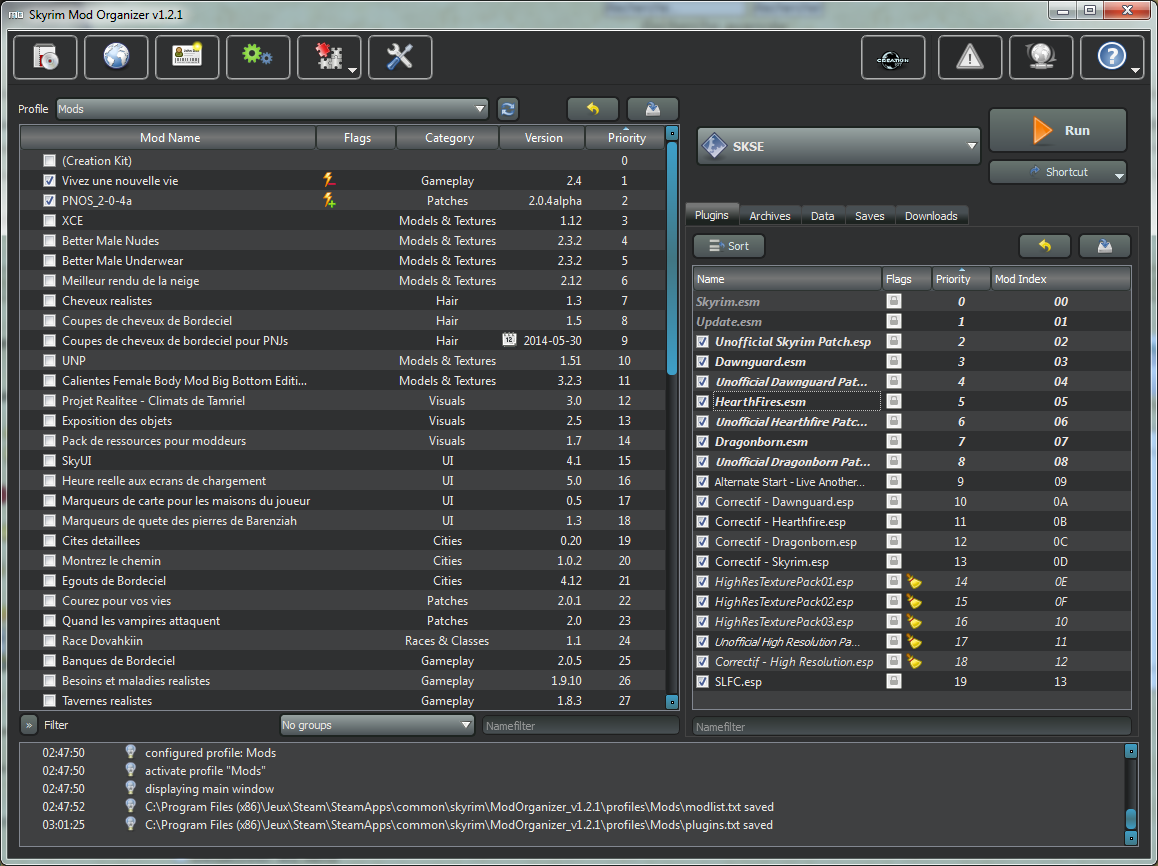The width and height of the screenshot is (1158, 866).
Task: Click the lock flag icon on Skyrim.esm
Action: [x=894, y=301]
